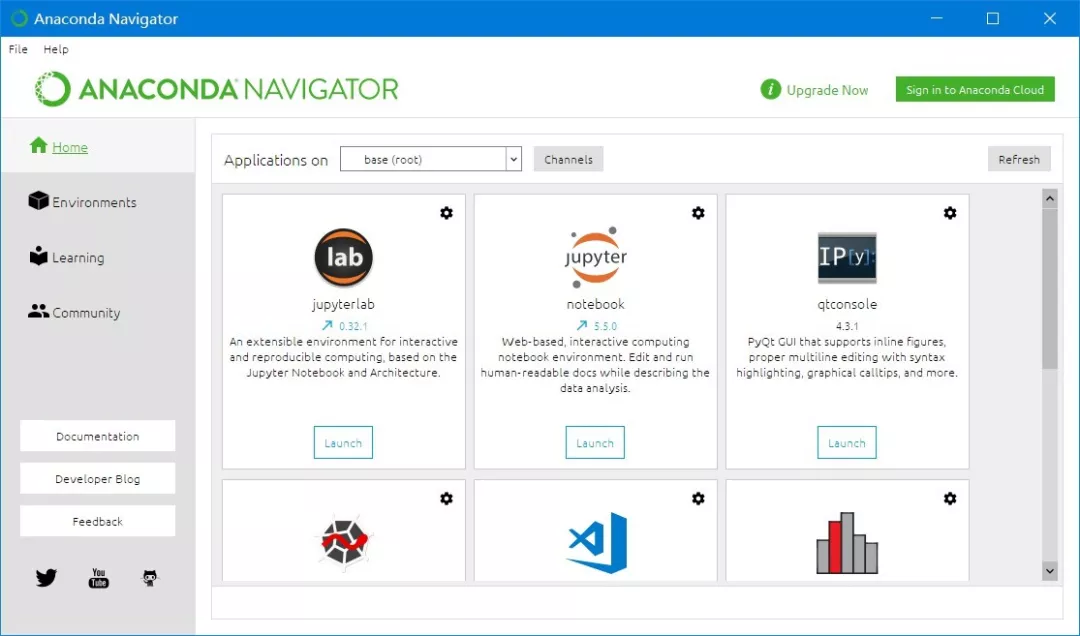Image resolution: width=1080 pixels, height=636 pixels.
Task: Open Anaconda Twitter page icon
Action: 46,577
